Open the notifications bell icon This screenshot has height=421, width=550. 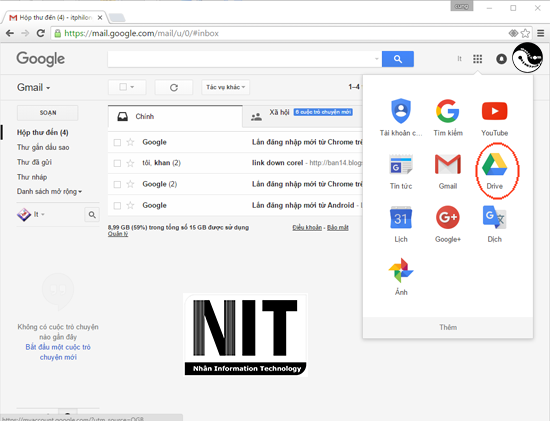point(501,59)
